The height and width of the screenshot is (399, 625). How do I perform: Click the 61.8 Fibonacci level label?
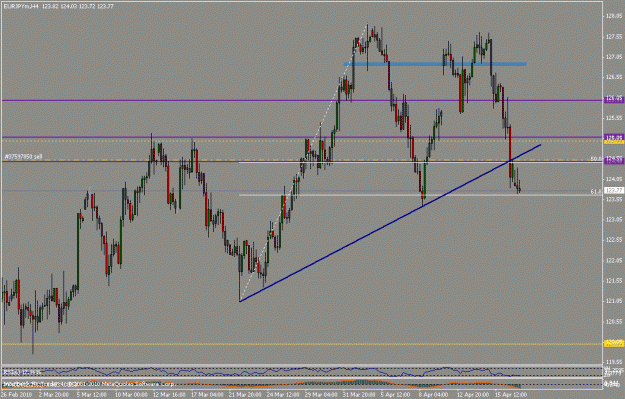click(x=596, y=192)
